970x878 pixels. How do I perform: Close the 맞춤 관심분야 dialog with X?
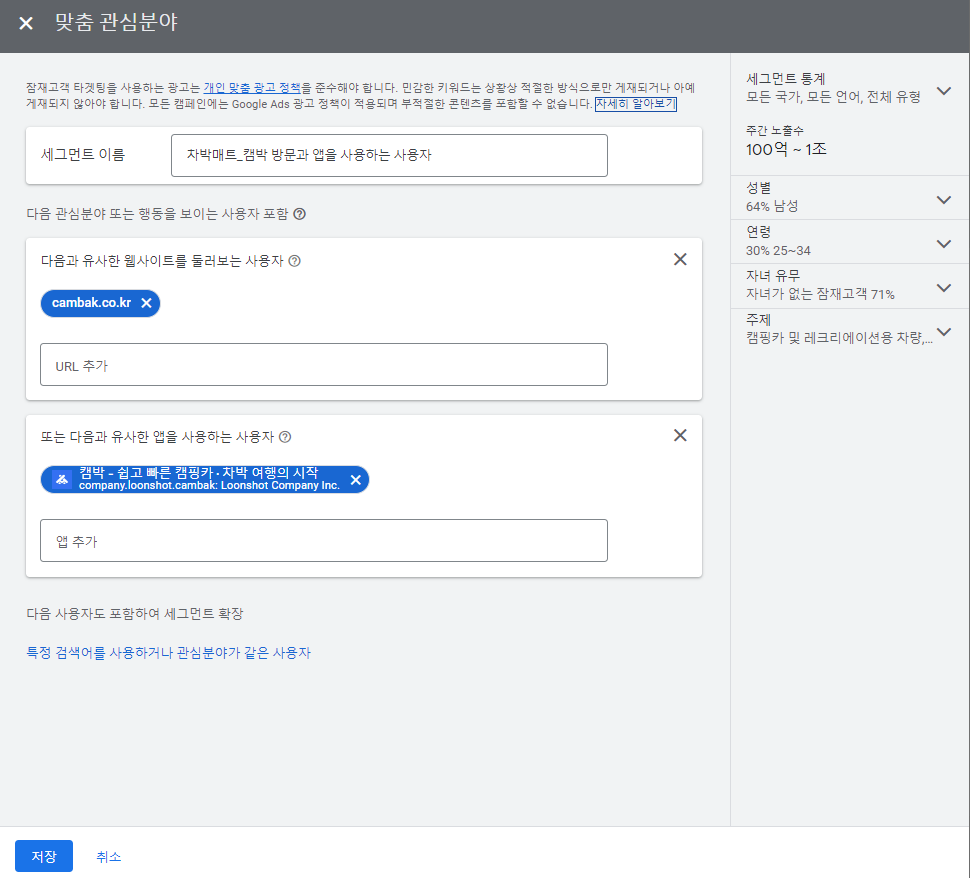click(x=26, y=24)
